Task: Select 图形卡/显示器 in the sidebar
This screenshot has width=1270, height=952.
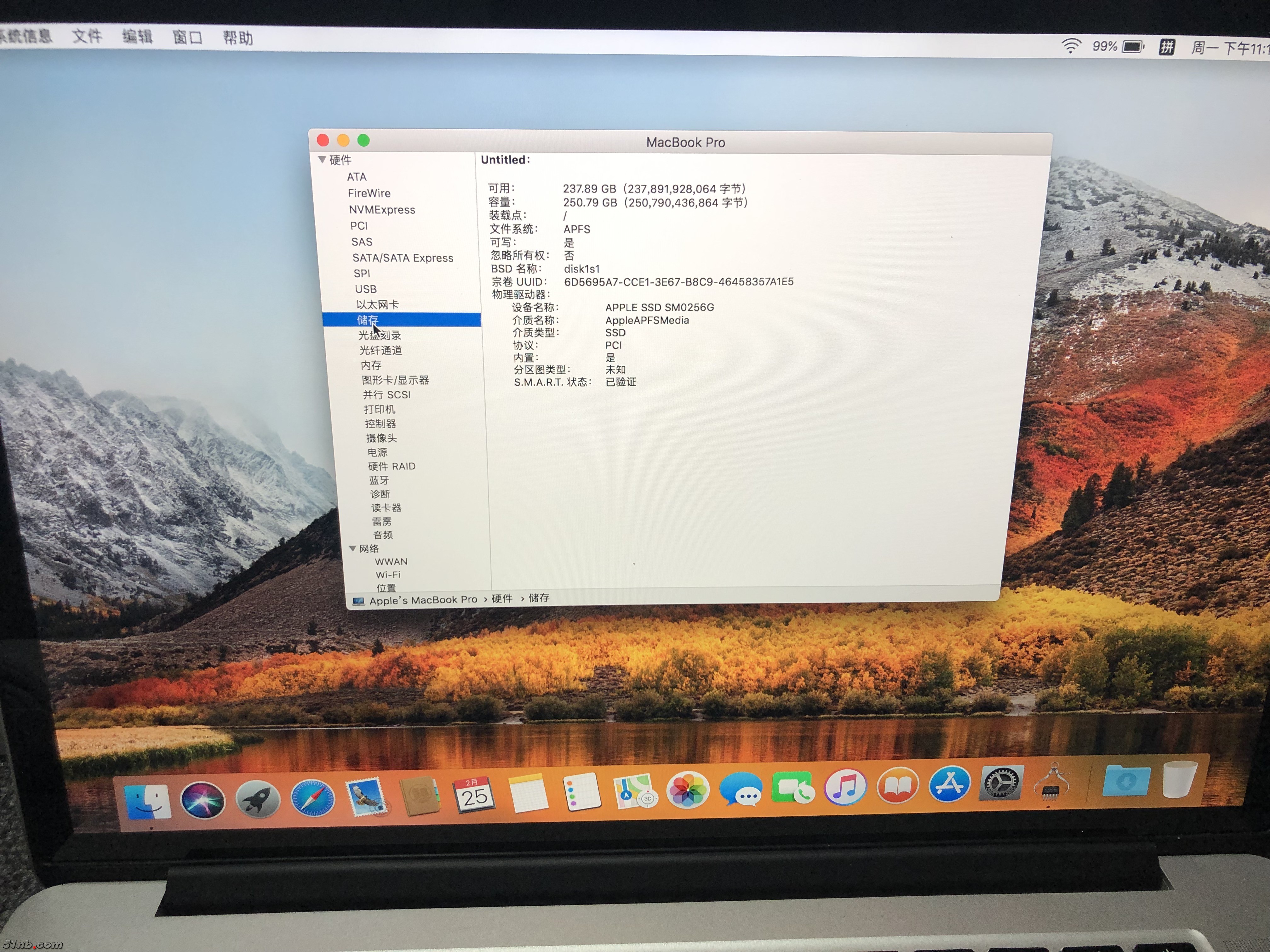Action: point(395,380)
